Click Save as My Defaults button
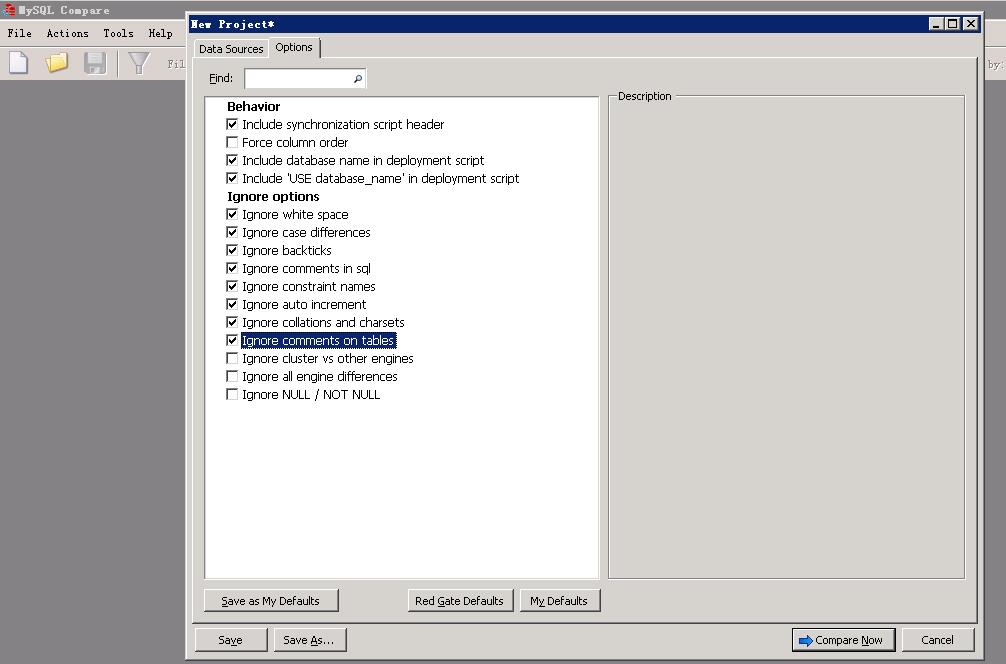1006x664 pixels. tap(271, 601)
